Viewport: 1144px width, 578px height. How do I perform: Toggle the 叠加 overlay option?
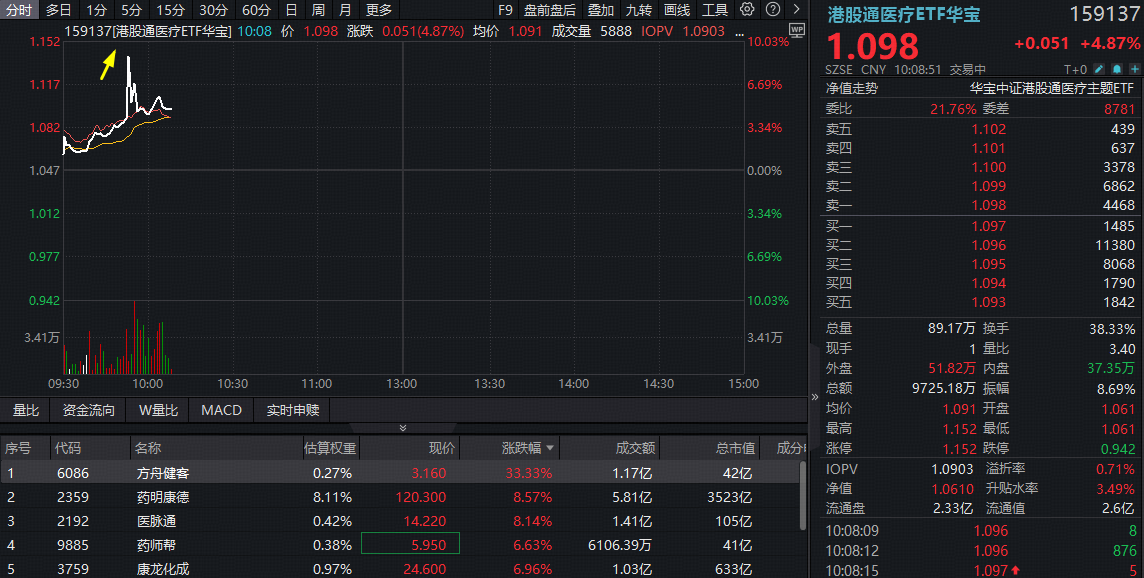coord(601,10)
